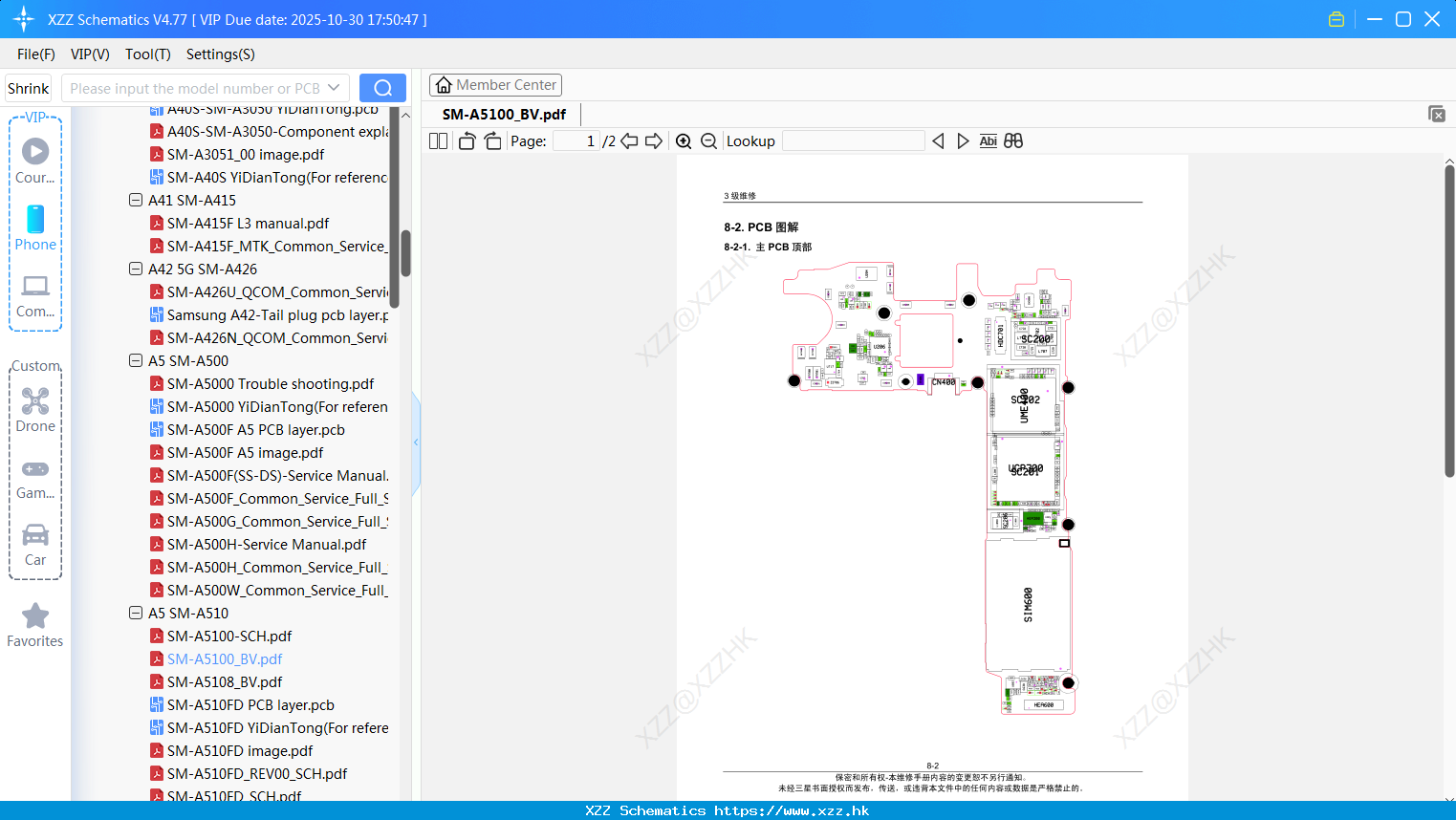Select SM-A3051_00 image.pdf
The height and width of the screenshot is (820, 1456).
pos(246,155)
